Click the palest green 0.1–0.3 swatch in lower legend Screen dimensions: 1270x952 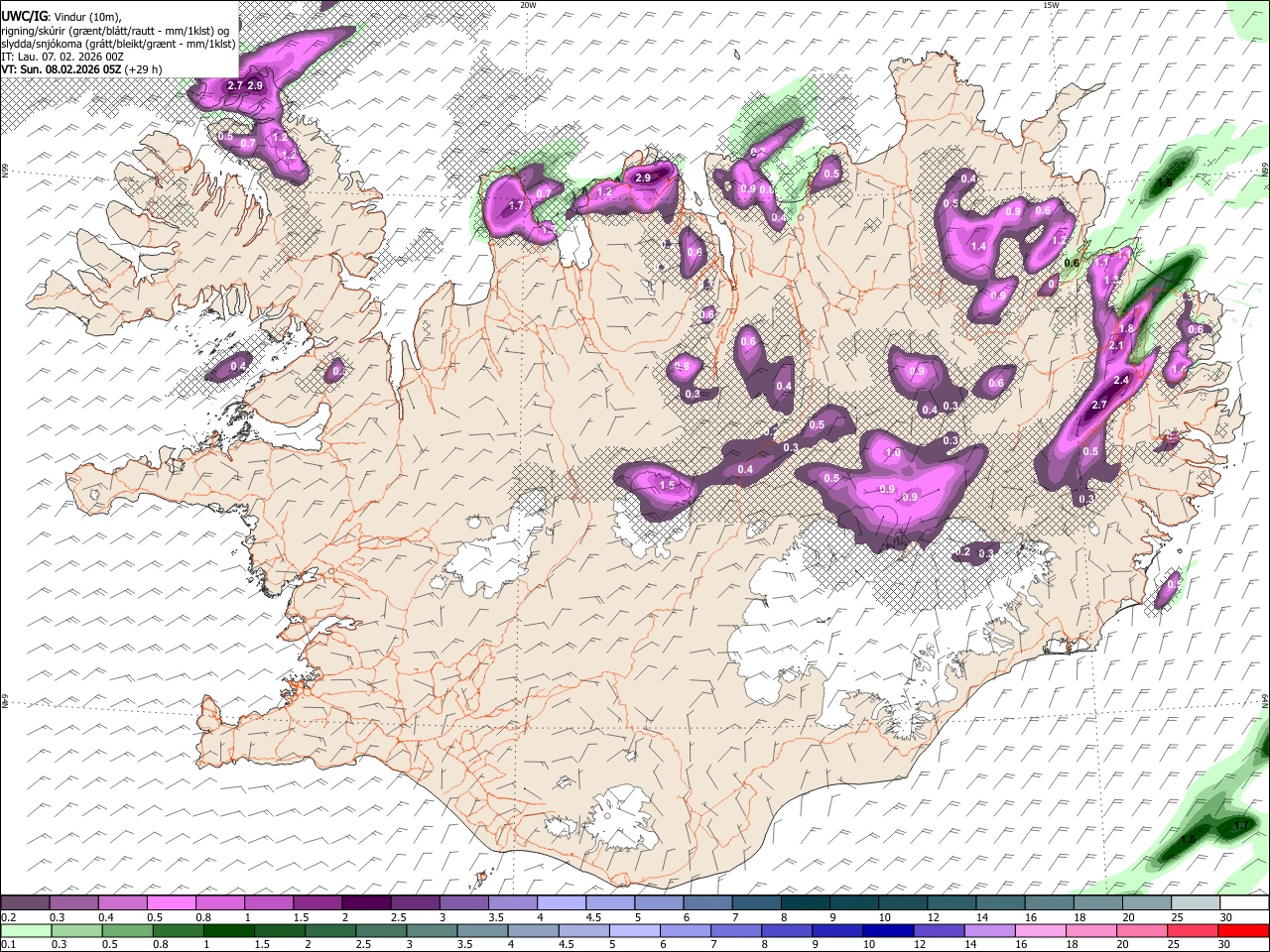(x=26, y=931)
